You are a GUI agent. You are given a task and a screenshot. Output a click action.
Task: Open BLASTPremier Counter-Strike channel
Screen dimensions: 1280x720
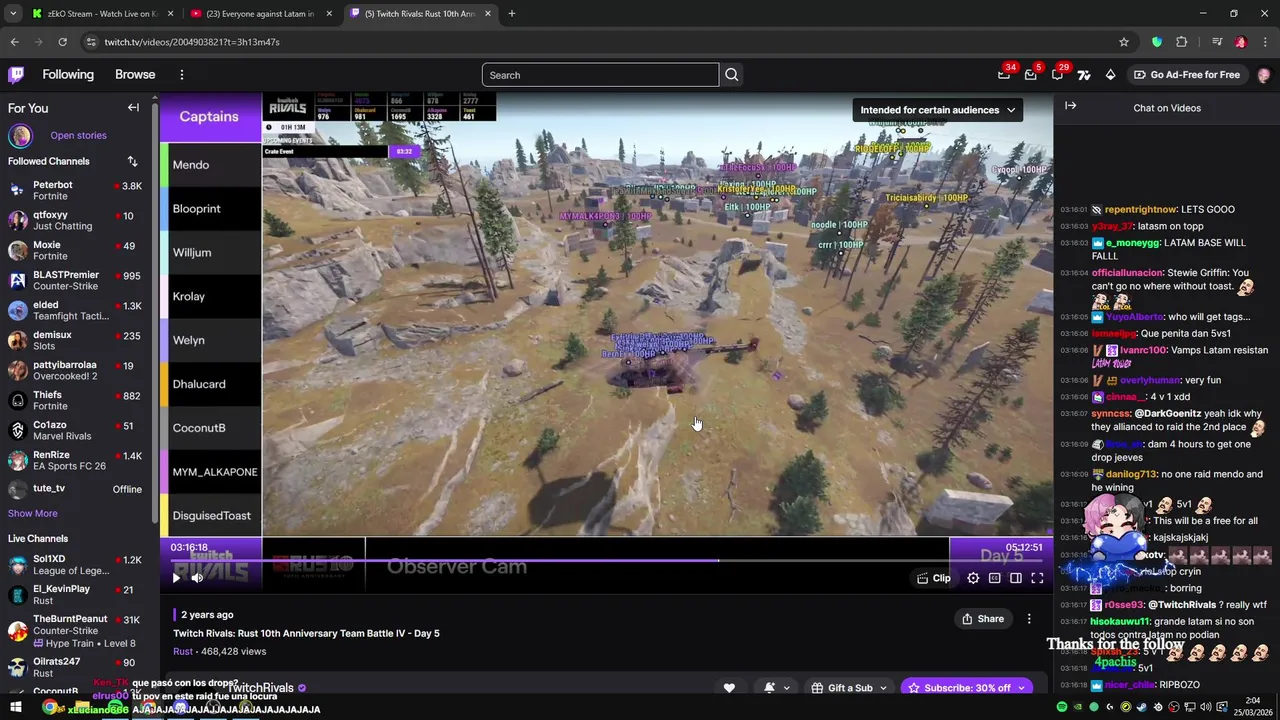pyautogui.click(x=79, y=281)
